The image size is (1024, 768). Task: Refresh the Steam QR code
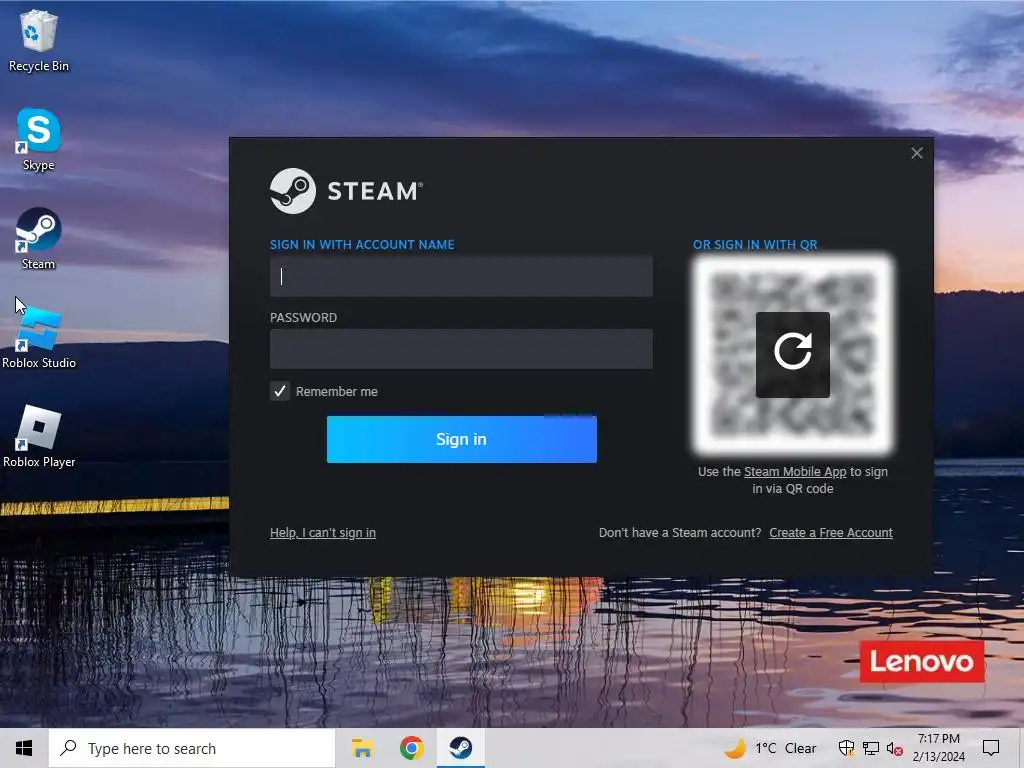pos(792,355)
